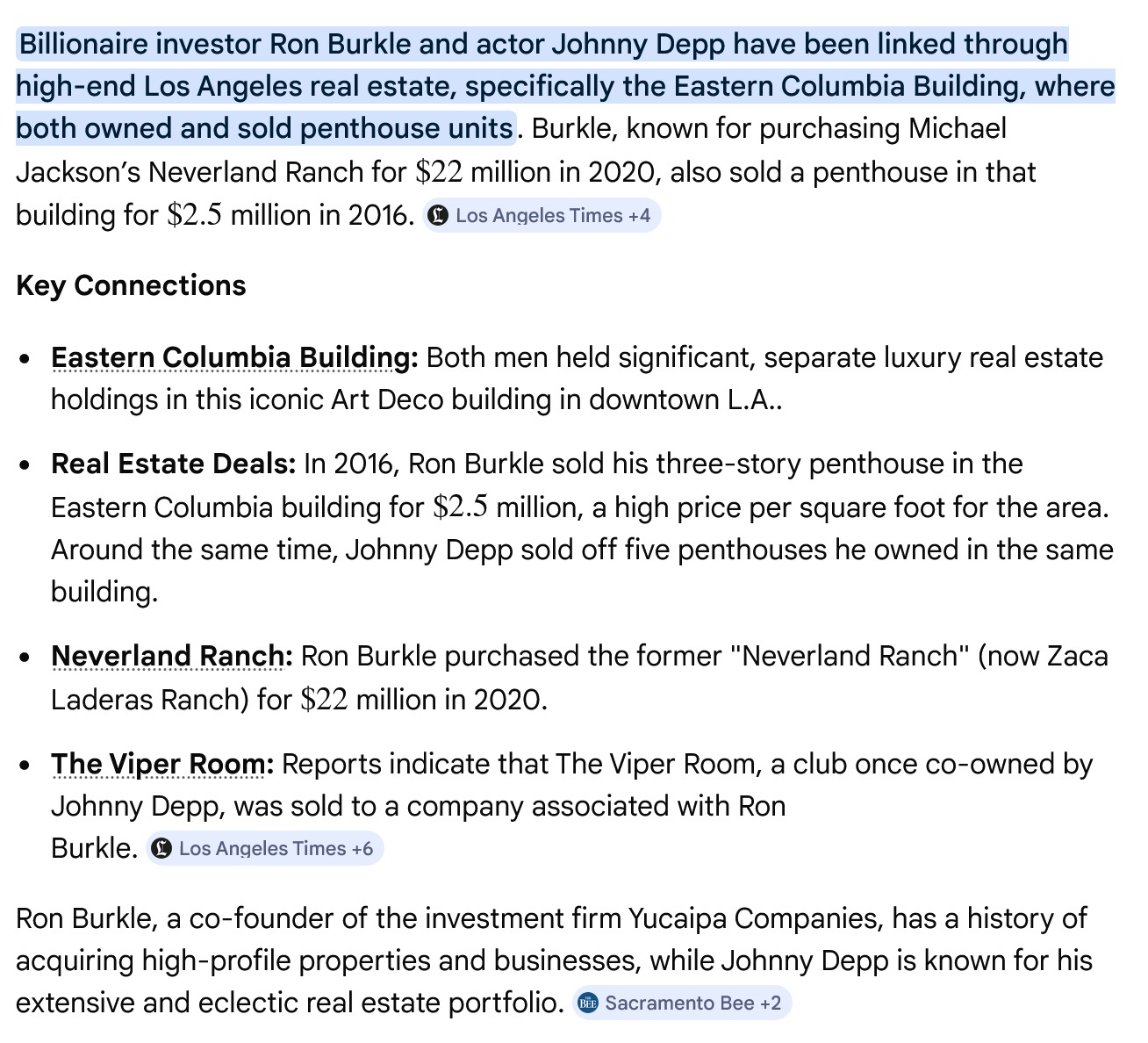The width and height of the screenshot is (1148, 1043).
Task: Expand the "+2" additional sources count
Action: (x=770, y=1003)
